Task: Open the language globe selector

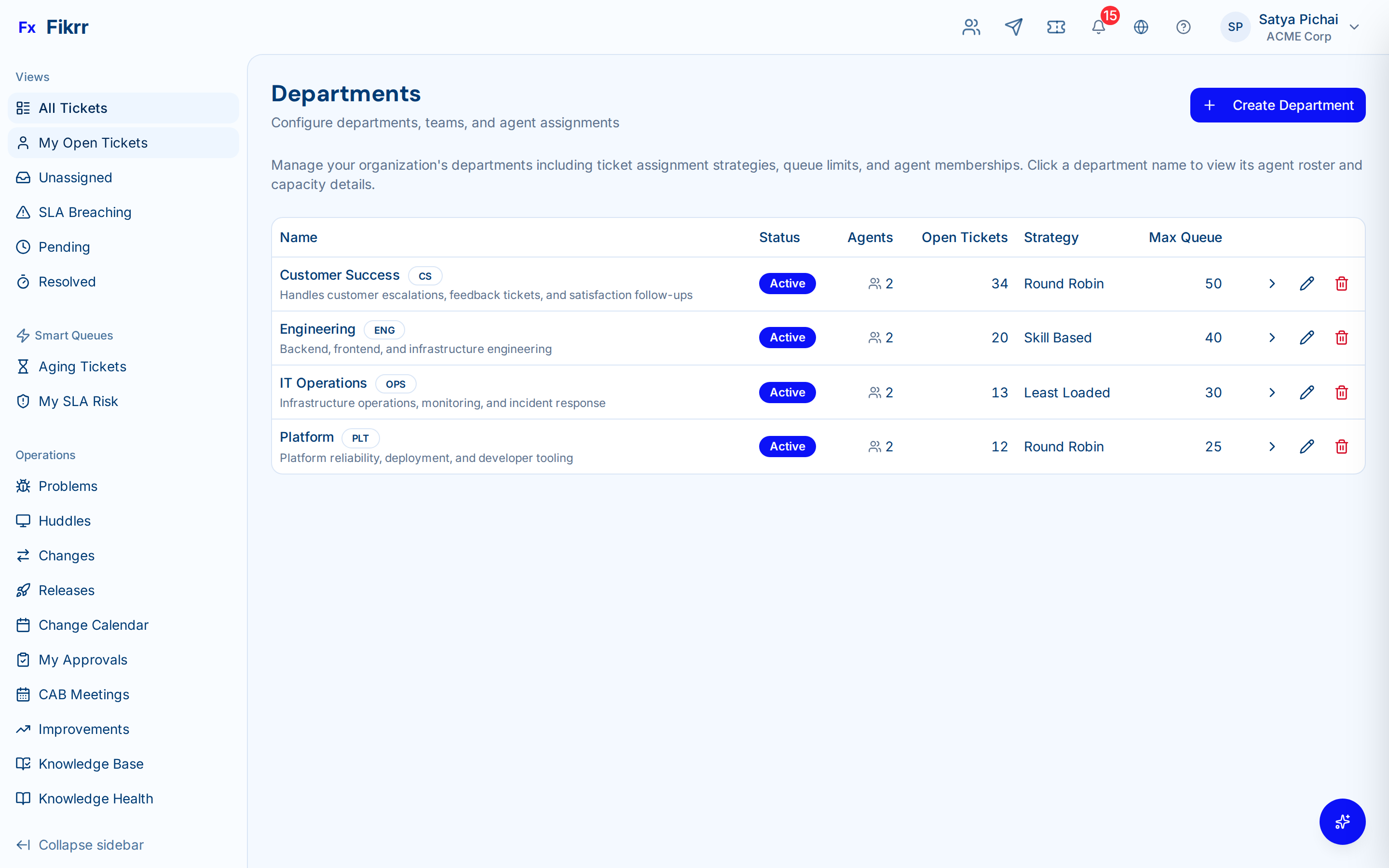Action: [x=1141, y=27]
